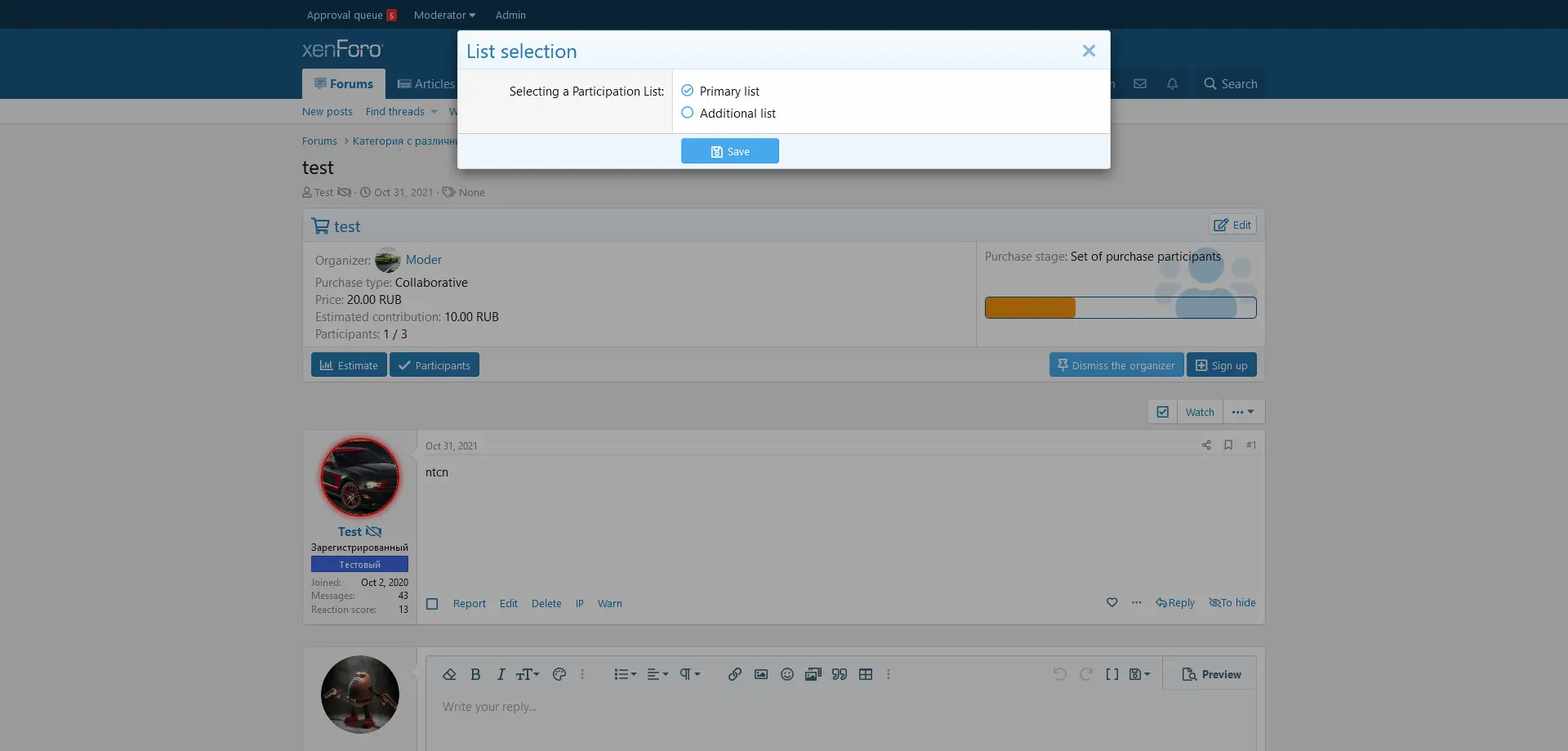This screenshot has width=1568, height=751.
Task: Insert a table in the reply editor
Action: [x=866, y=674]
